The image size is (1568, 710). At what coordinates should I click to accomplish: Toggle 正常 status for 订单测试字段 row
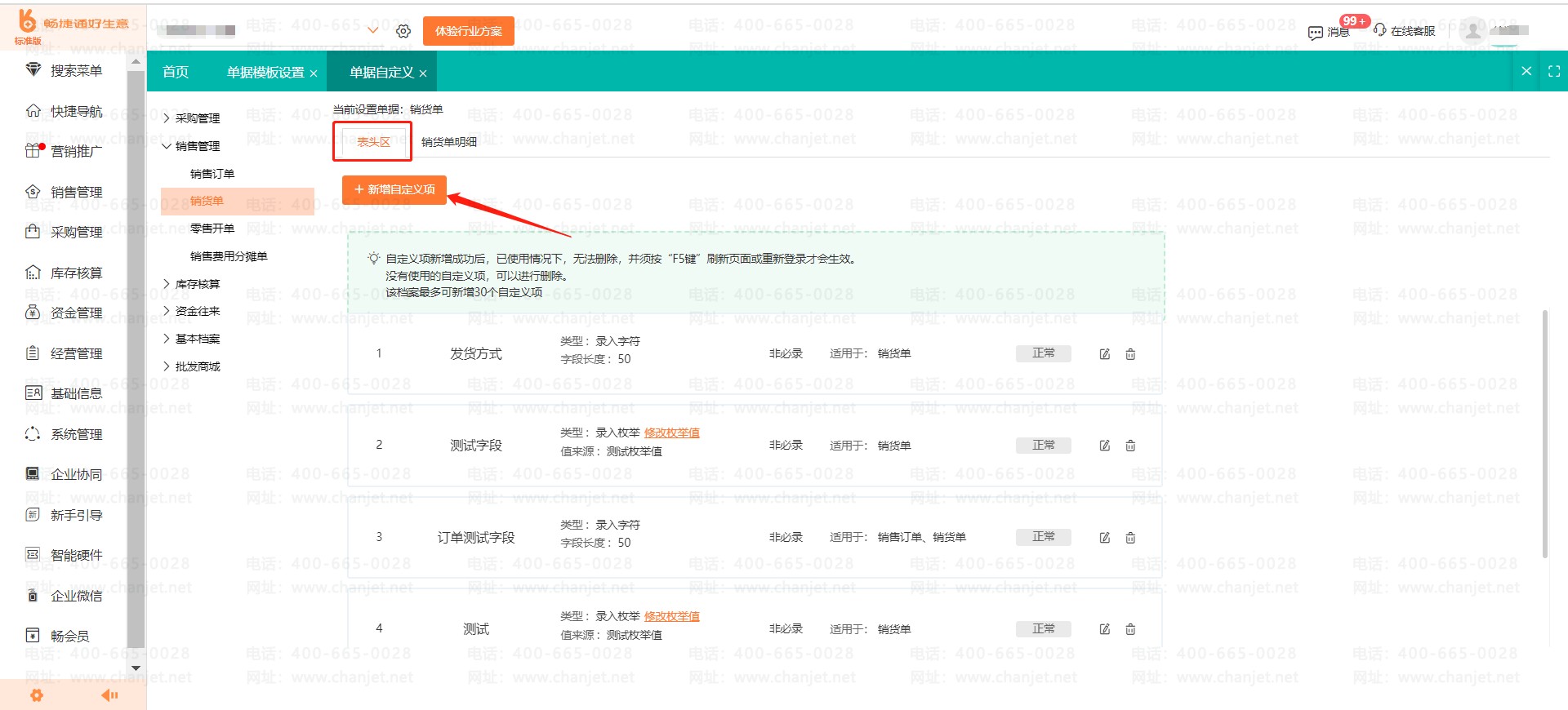(1043, 537)
